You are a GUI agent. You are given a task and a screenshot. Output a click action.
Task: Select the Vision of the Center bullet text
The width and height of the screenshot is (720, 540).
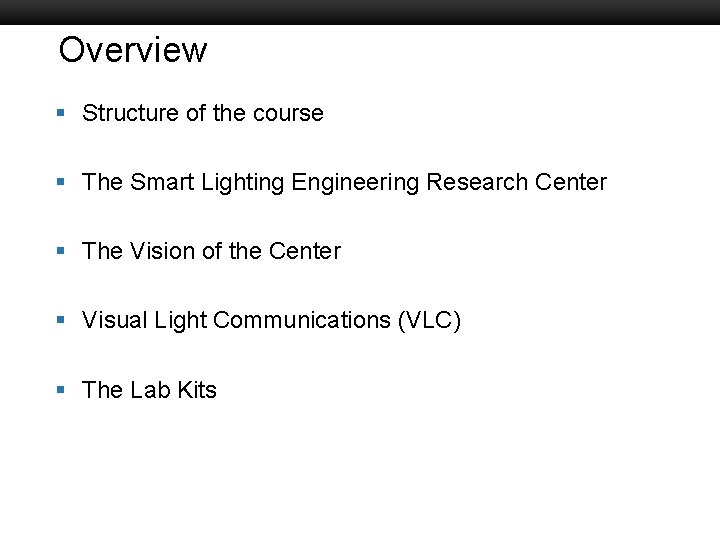pos(211,251)
